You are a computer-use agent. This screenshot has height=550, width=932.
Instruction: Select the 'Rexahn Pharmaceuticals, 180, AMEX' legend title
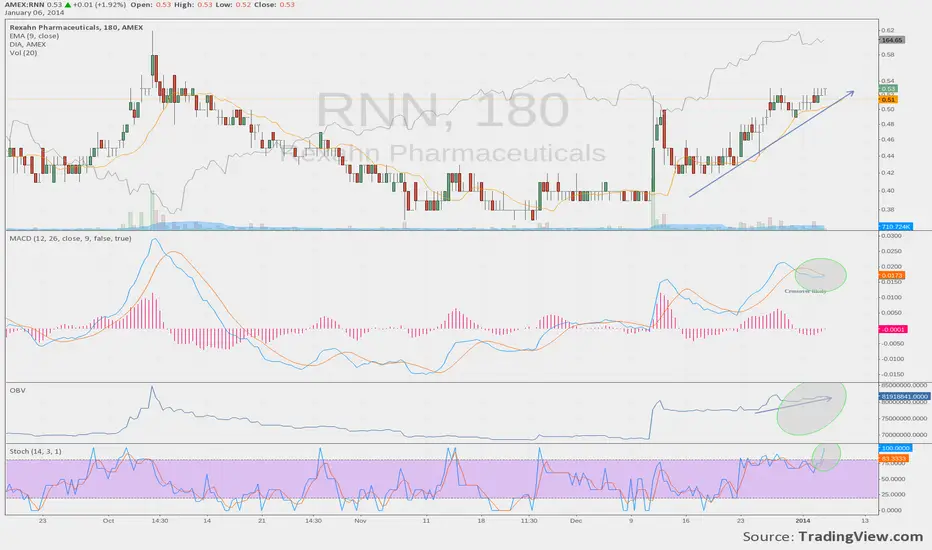coord(76,27)
